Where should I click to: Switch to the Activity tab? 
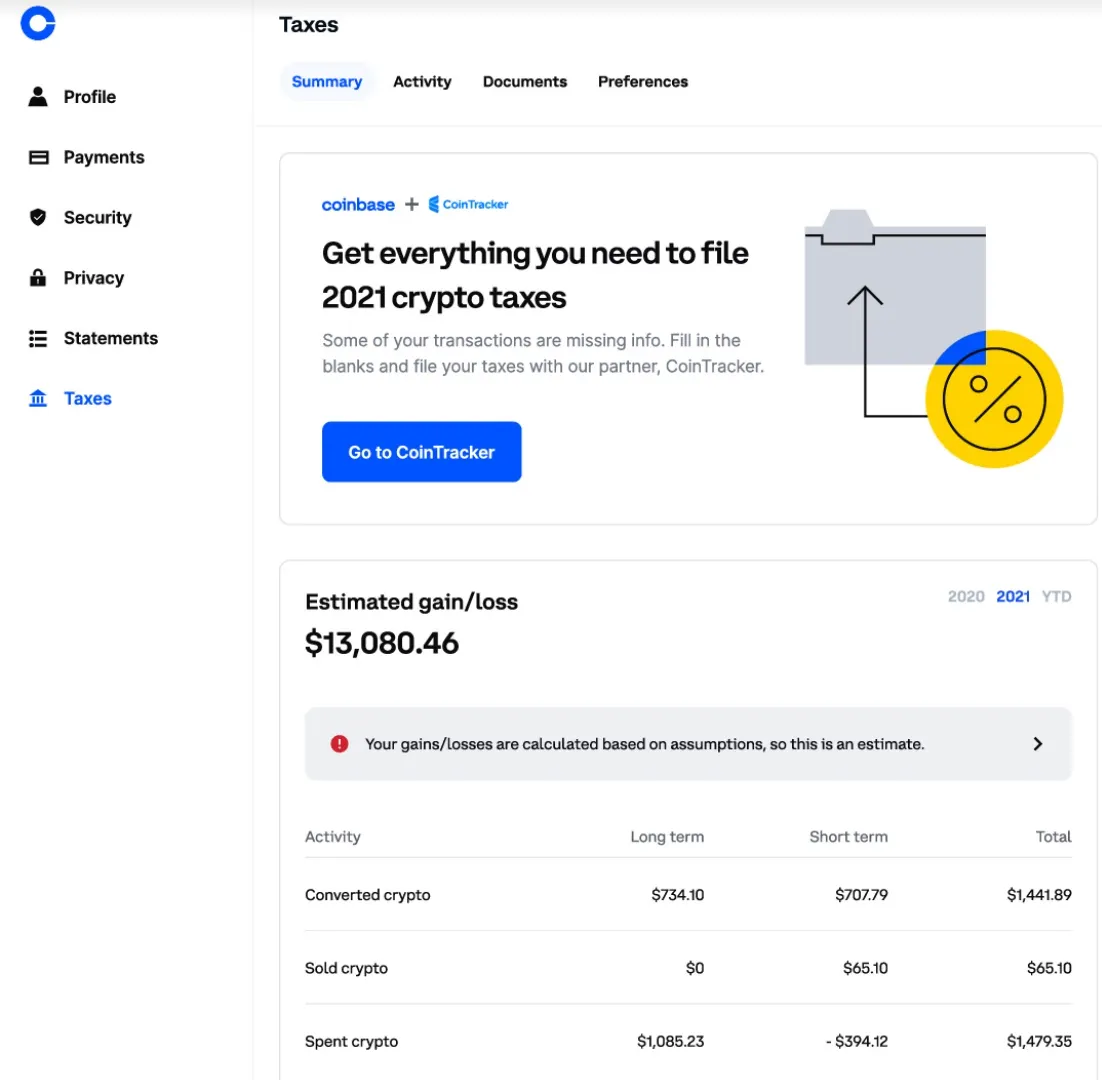click(x=421, y=82)
